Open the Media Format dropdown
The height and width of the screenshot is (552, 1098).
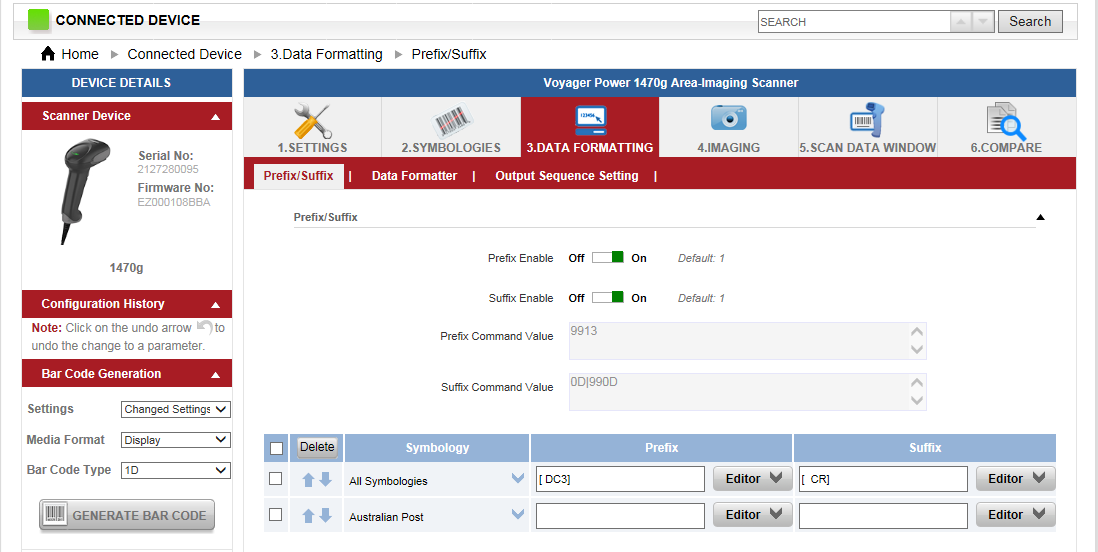pos(176,440)
